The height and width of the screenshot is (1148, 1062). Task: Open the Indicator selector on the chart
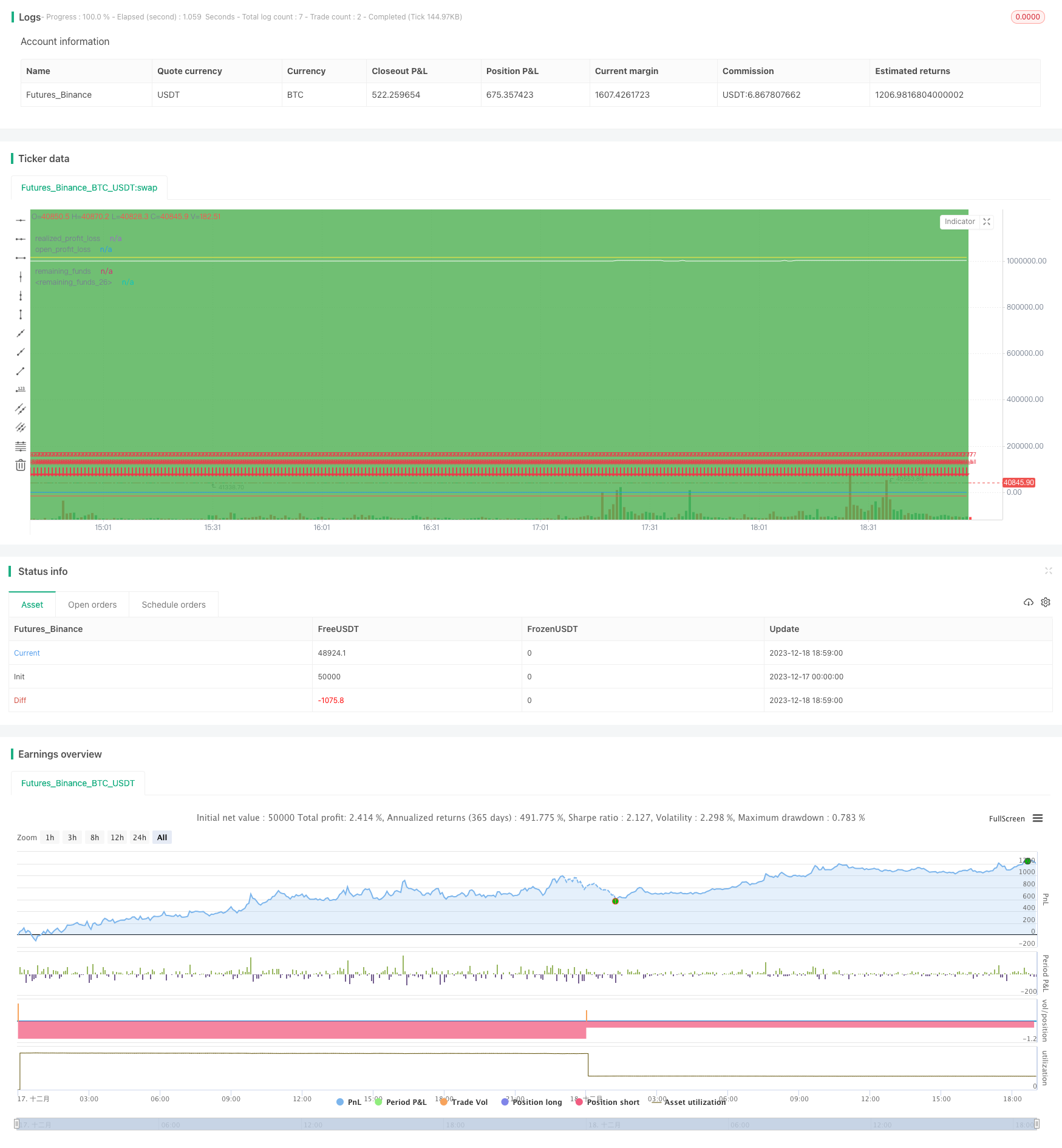tap(959, 222)
